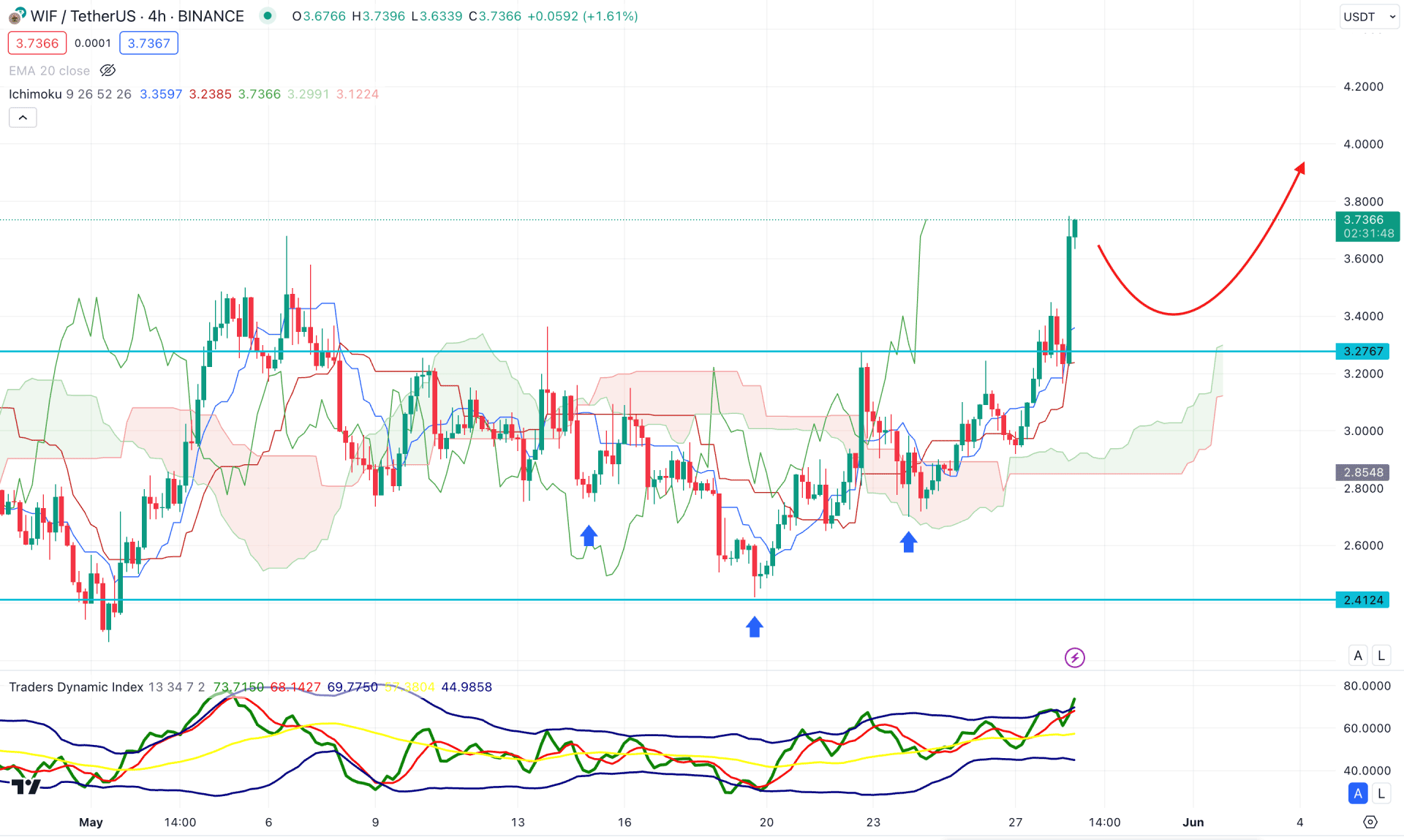Screen dimensions: 1404x840
Task: Click the blue buy price 3.7367 button
Action: (148, 43)
